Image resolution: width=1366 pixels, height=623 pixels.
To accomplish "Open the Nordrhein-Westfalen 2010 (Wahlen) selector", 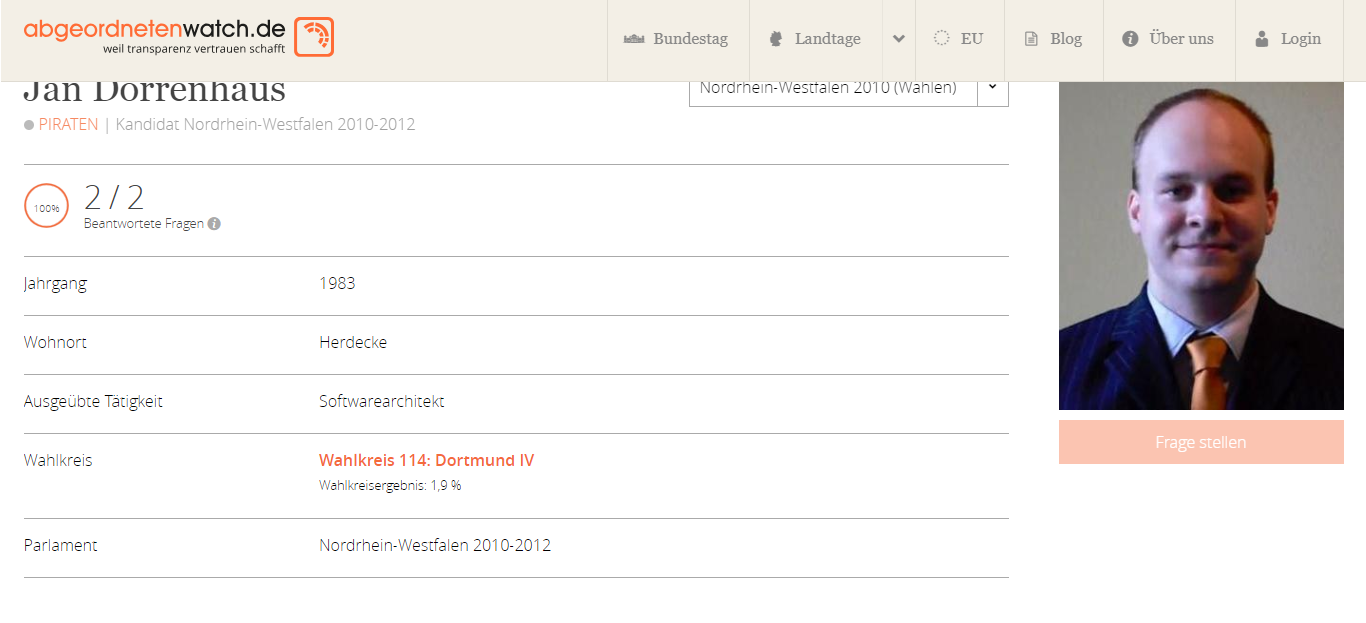I will pos(848,88).
